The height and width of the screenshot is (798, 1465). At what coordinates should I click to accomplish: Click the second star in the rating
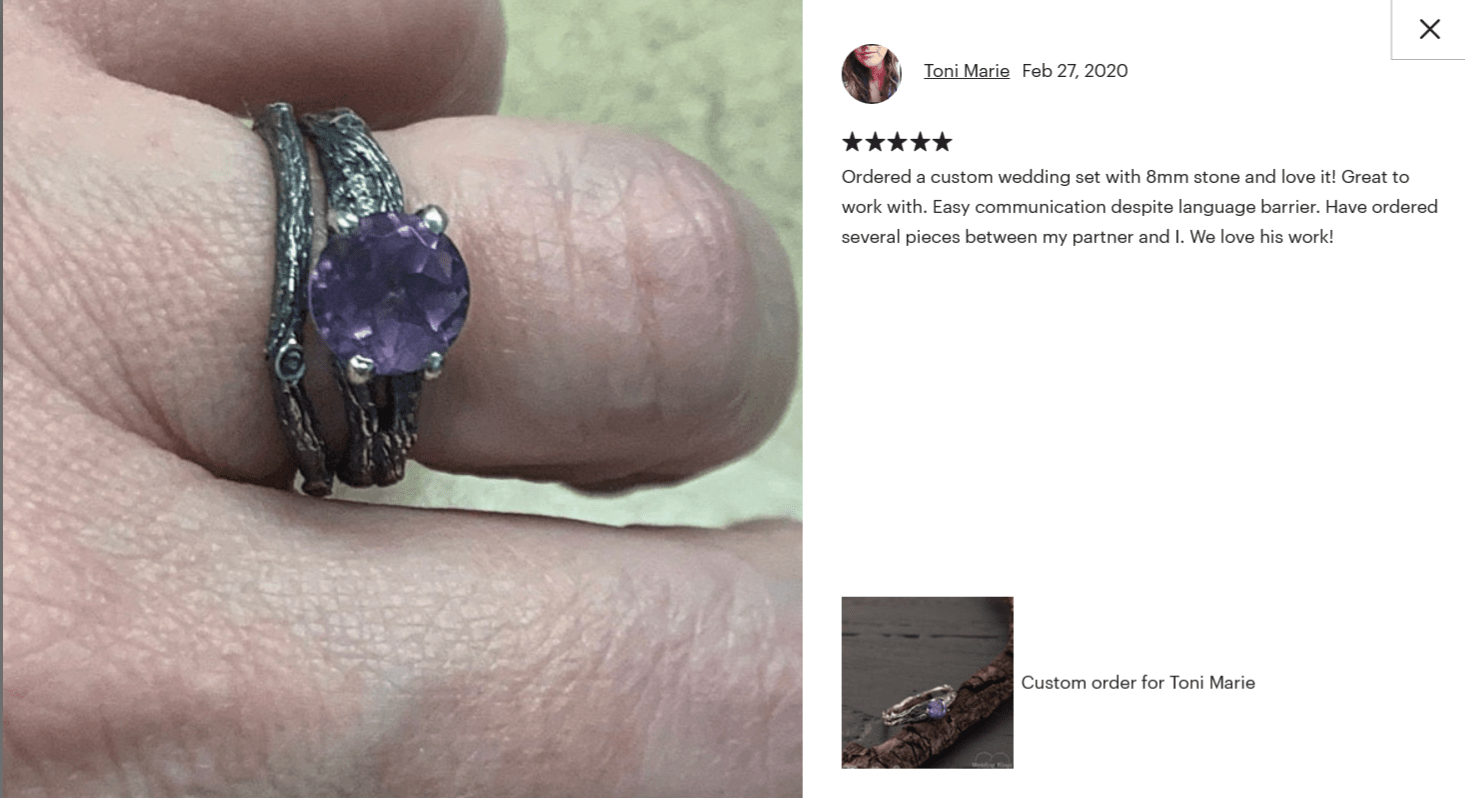(875, 142)
